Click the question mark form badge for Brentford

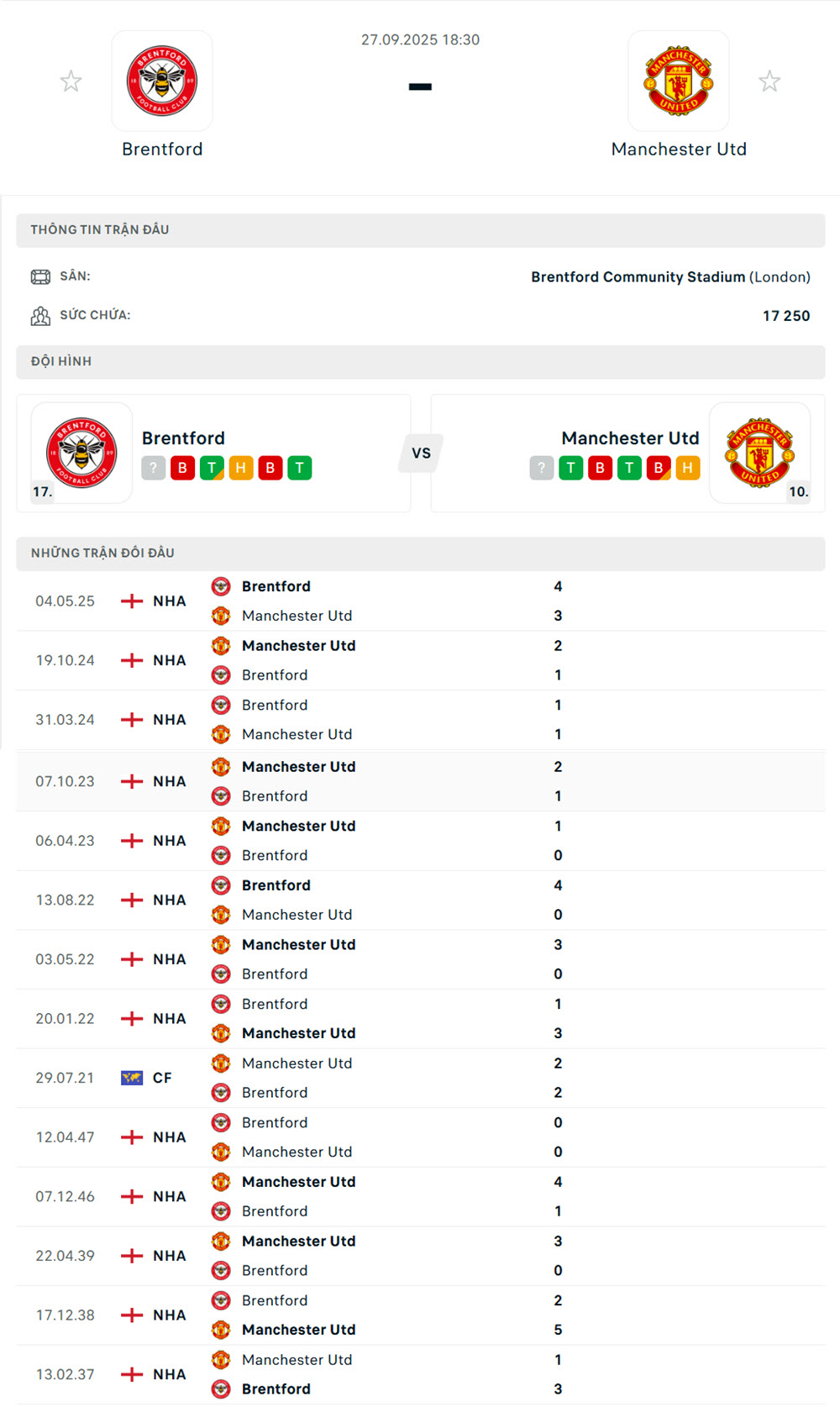pos(153,468)
